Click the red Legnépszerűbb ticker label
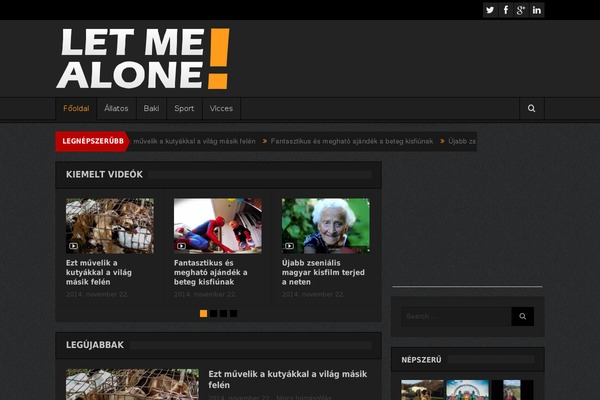The height and width of the screenshot is (400, 600). click(93, 141)
